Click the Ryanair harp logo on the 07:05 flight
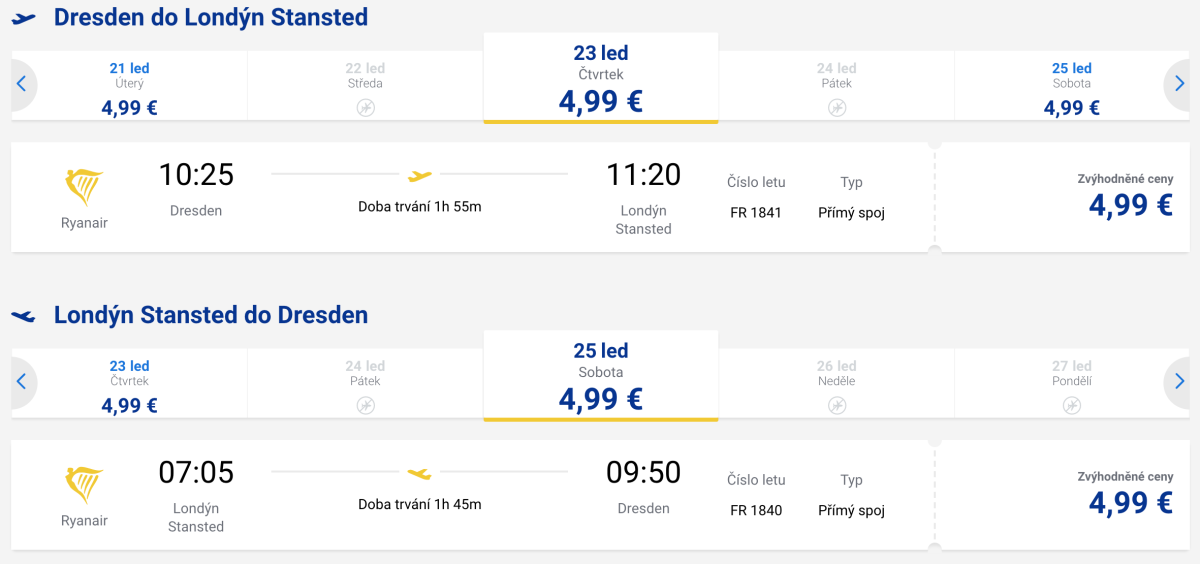Screen dimensions: 1200x564 click(x=84, y=486)
